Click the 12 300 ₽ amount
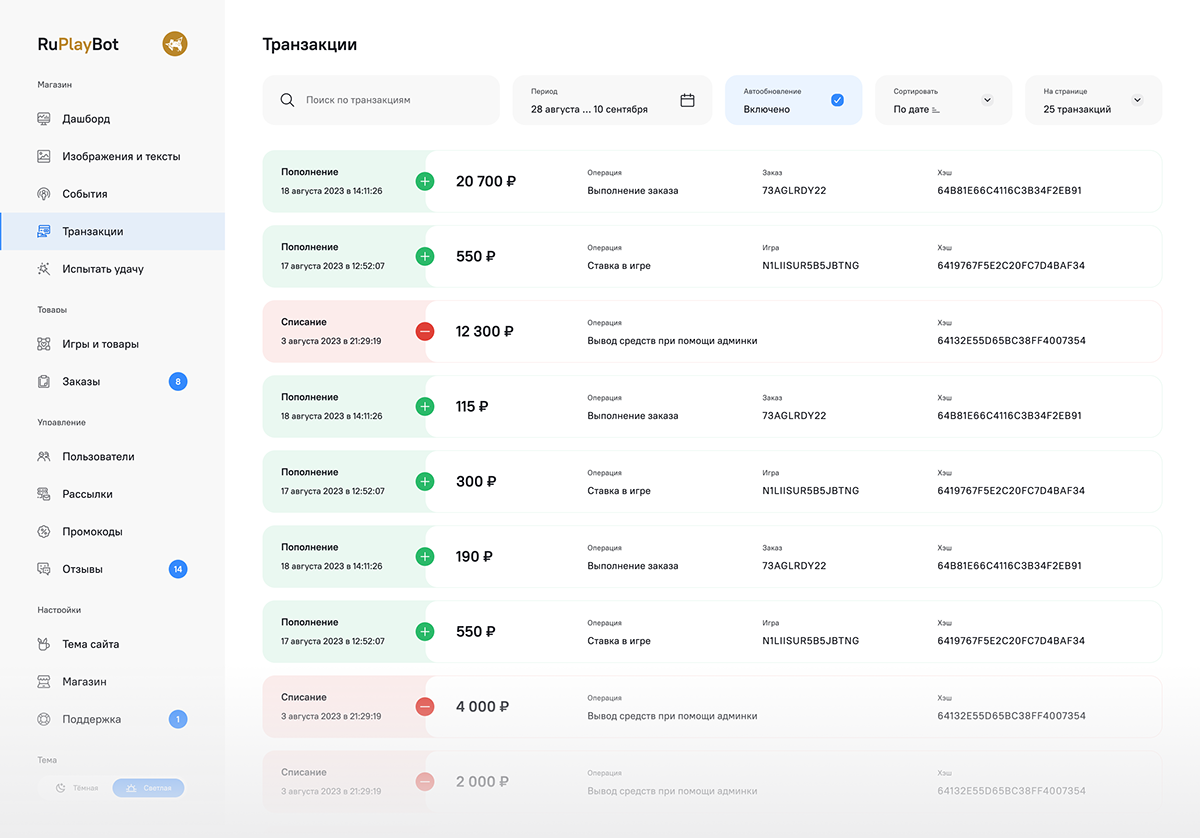 tap(485, 331)
